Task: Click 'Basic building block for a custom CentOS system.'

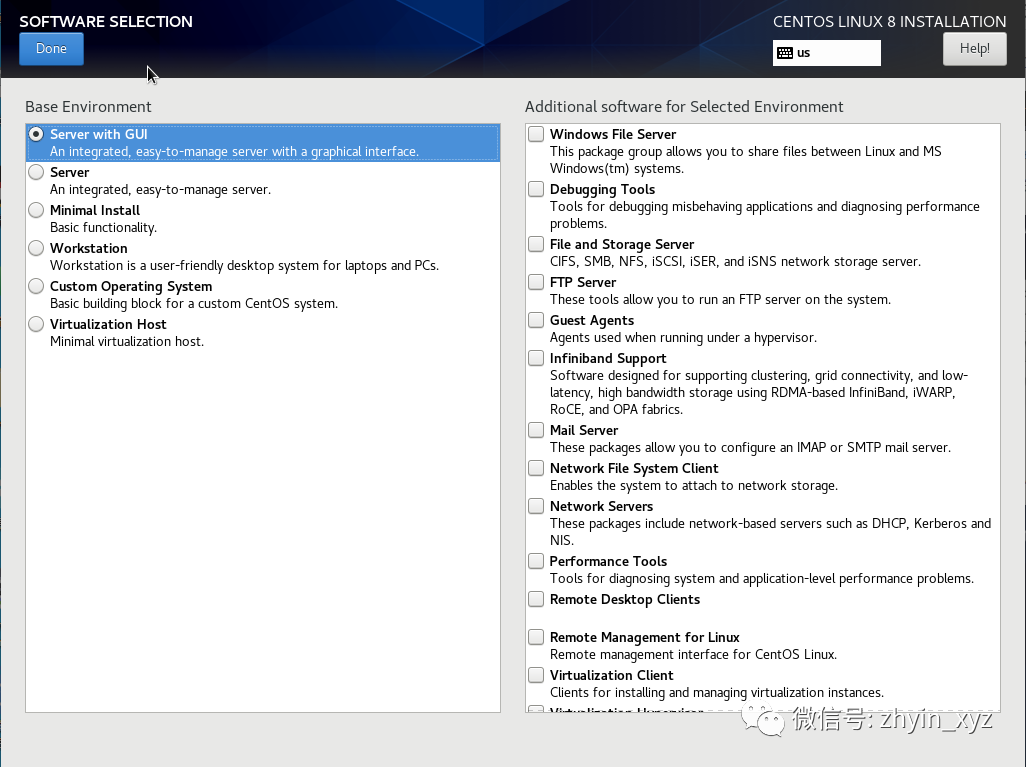Action: click(194, 304)
